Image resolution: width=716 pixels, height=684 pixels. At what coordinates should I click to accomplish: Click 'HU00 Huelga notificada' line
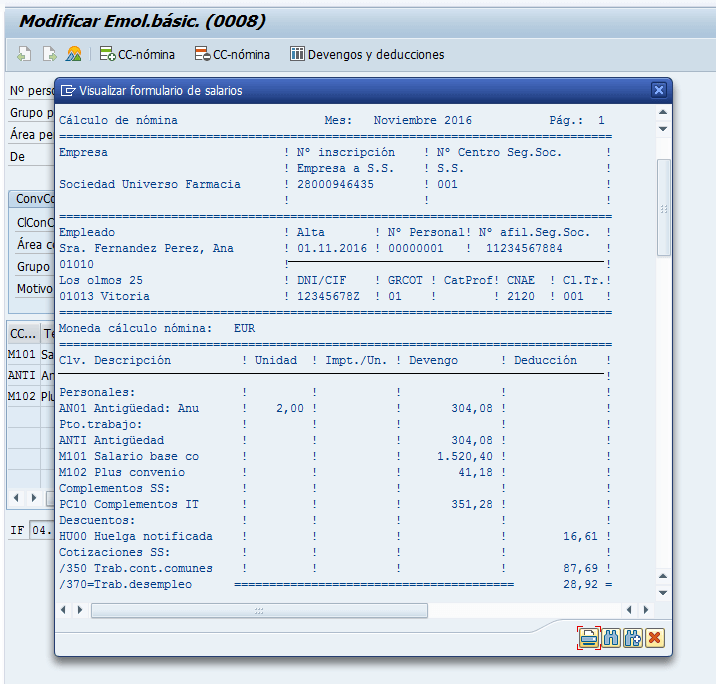(x=136, y=536)
